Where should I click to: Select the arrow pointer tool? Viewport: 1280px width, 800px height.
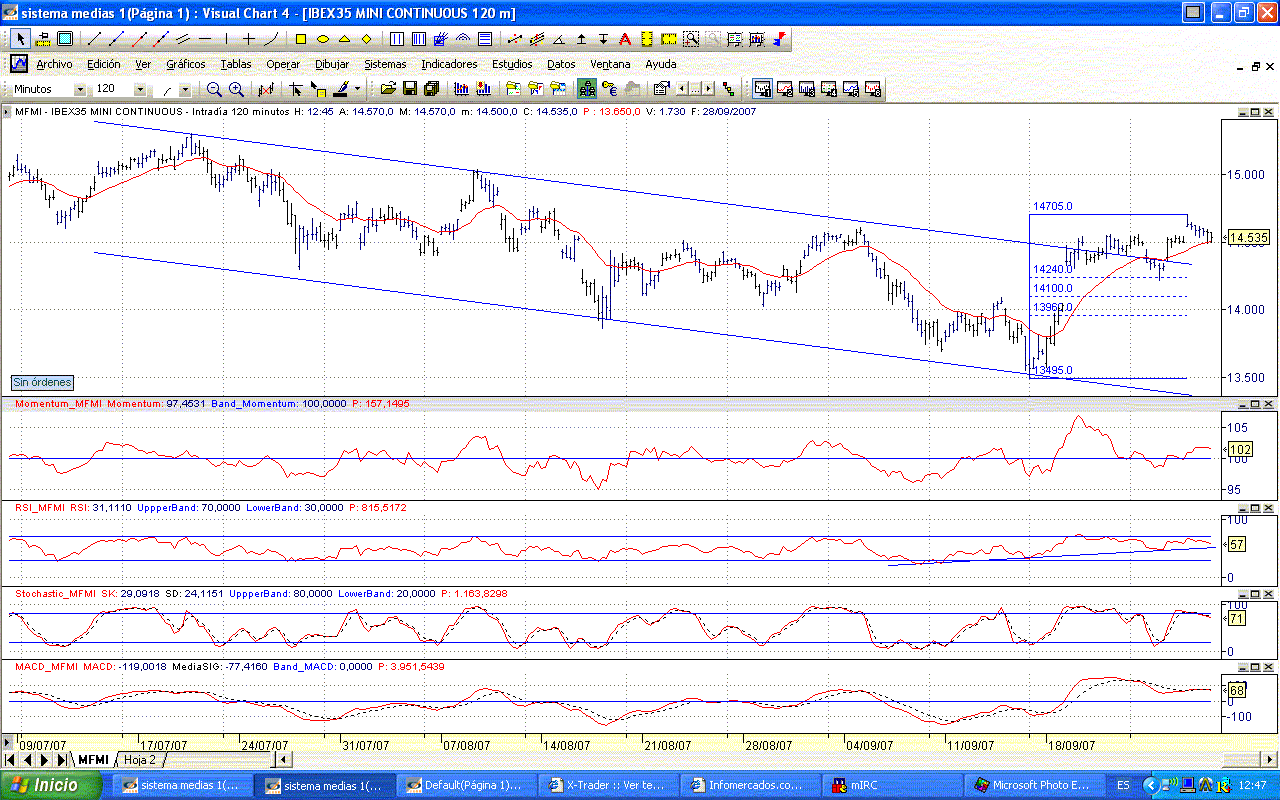(21, 39)
